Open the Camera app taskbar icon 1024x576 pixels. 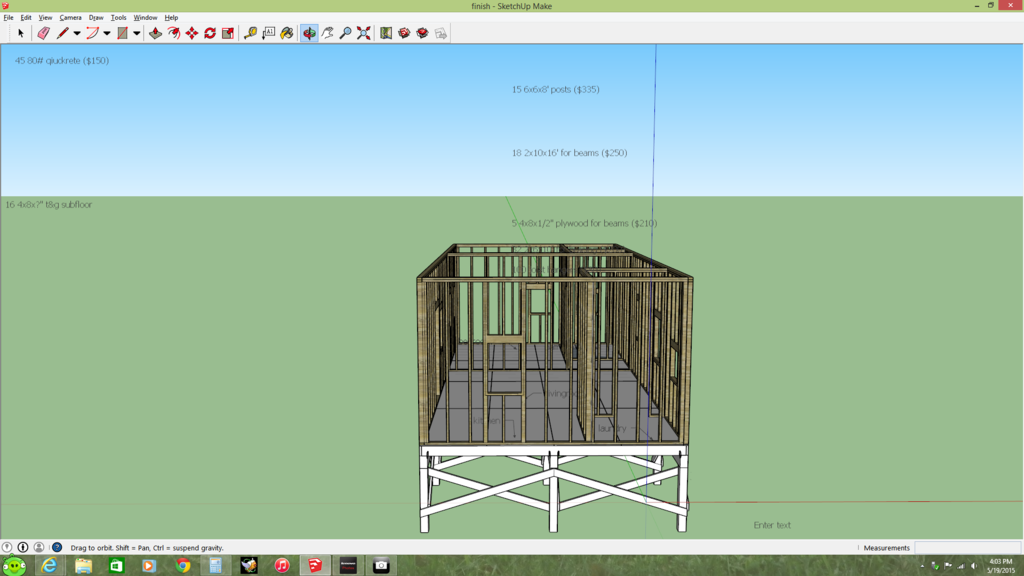pos(381,566)
